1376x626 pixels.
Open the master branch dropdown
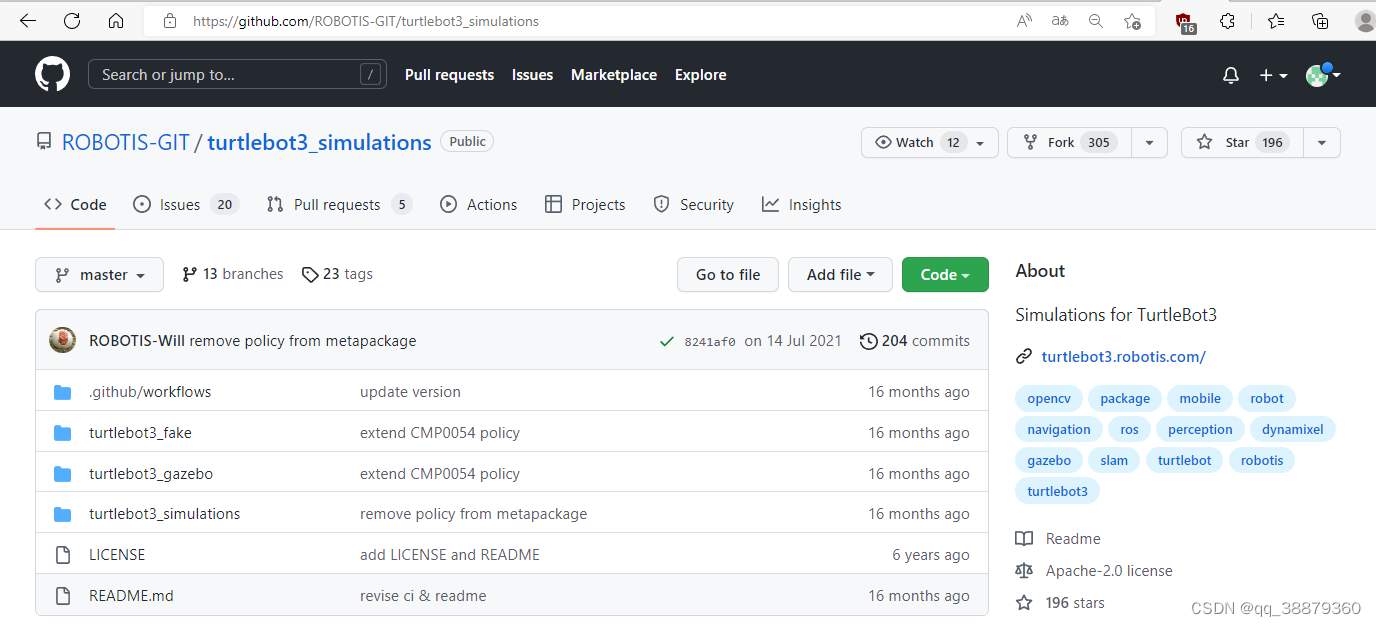click(x=99, y=275)
